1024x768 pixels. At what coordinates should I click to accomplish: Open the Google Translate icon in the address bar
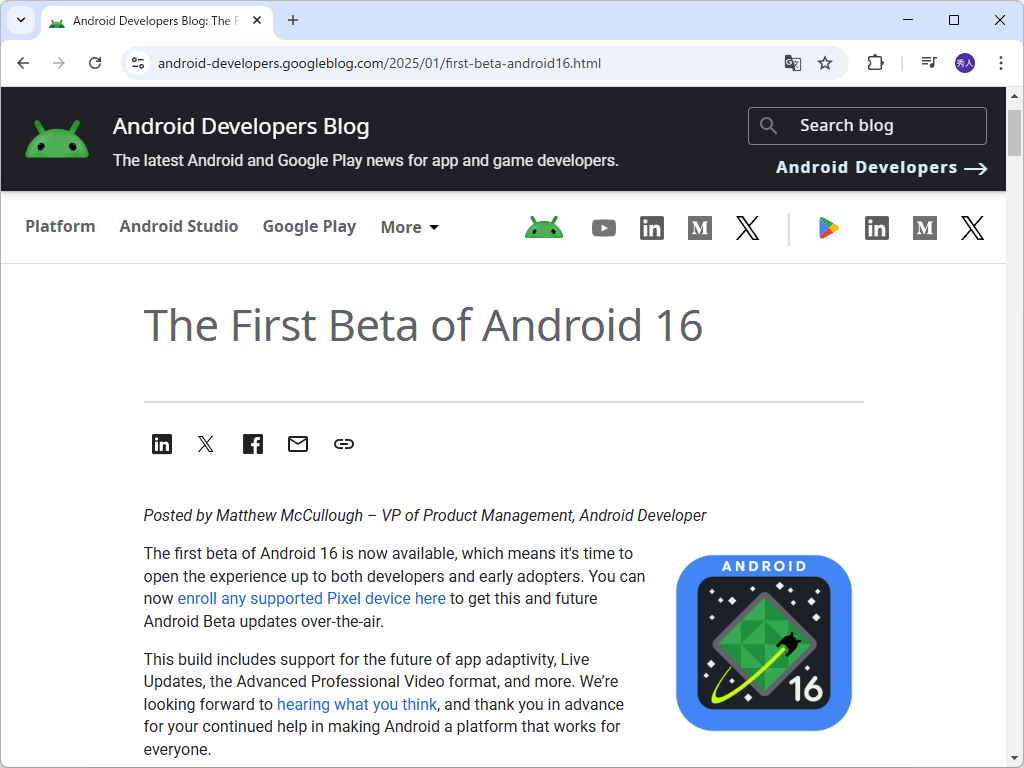tap(792, 63)
